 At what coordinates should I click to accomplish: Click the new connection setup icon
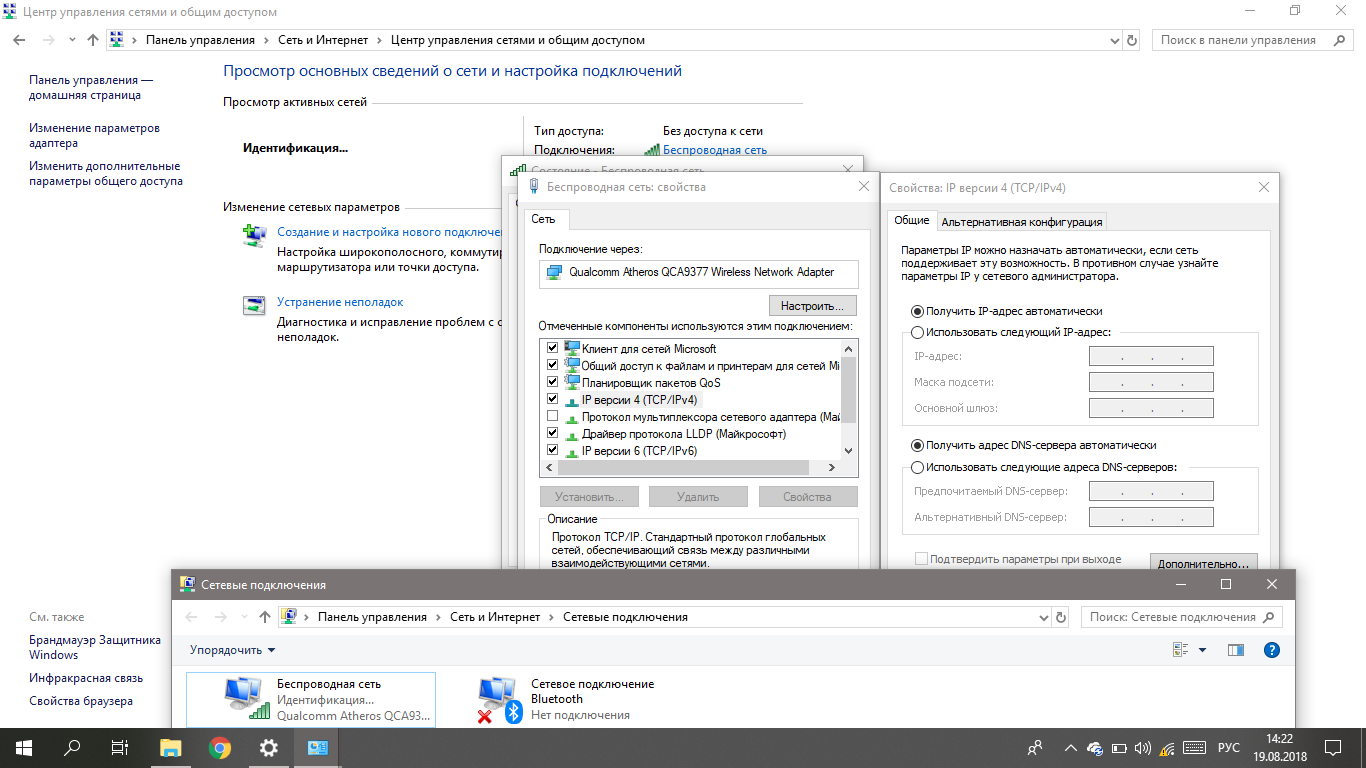click(255, 235)
